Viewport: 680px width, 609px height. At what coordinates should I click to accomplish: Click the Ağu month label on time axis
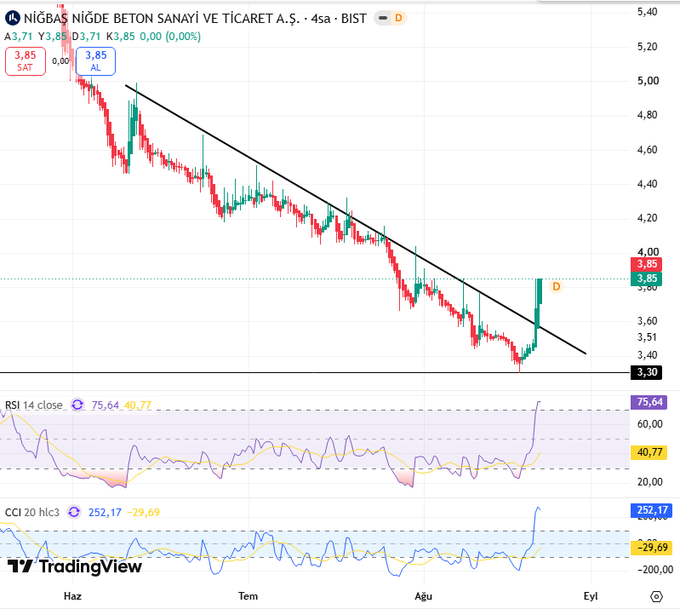point(423,596)
